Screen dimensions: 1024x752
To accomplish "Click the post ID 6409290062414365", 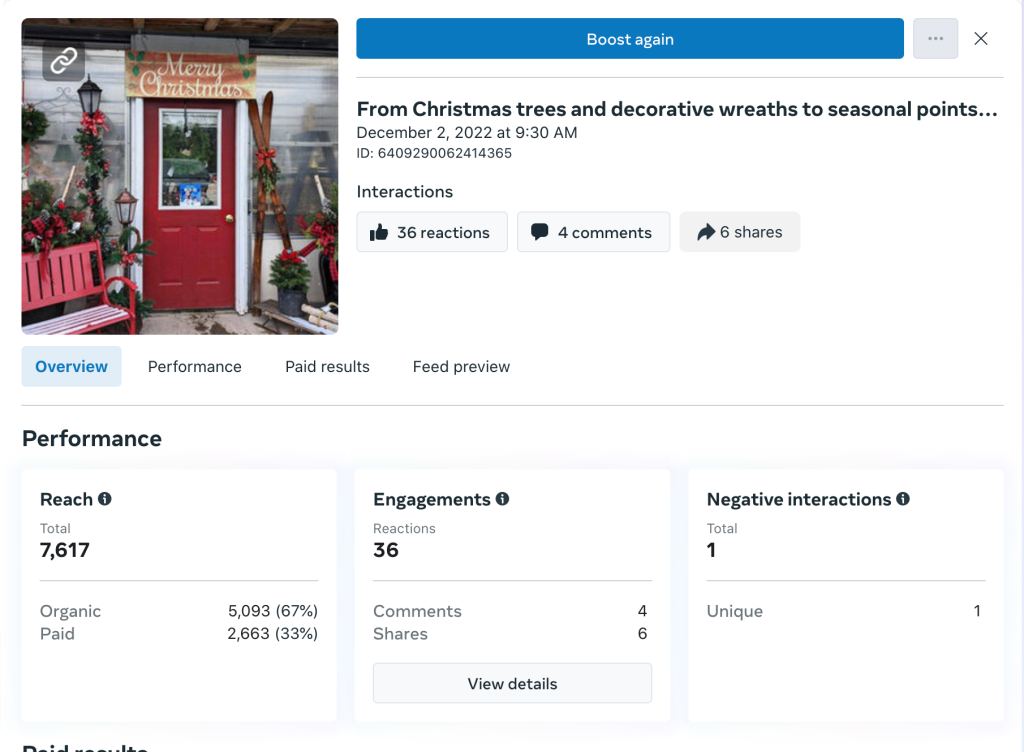I will click(x=434, y=153).
